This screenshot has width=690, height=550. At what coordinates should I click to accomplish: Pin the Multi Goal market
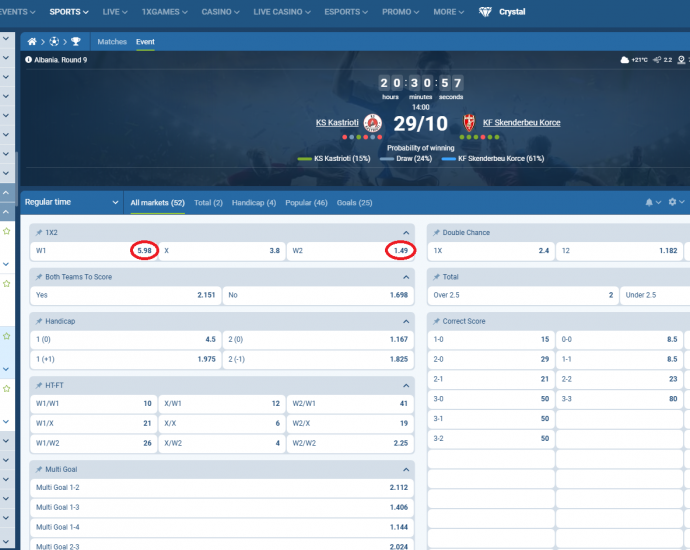[39, 469]
